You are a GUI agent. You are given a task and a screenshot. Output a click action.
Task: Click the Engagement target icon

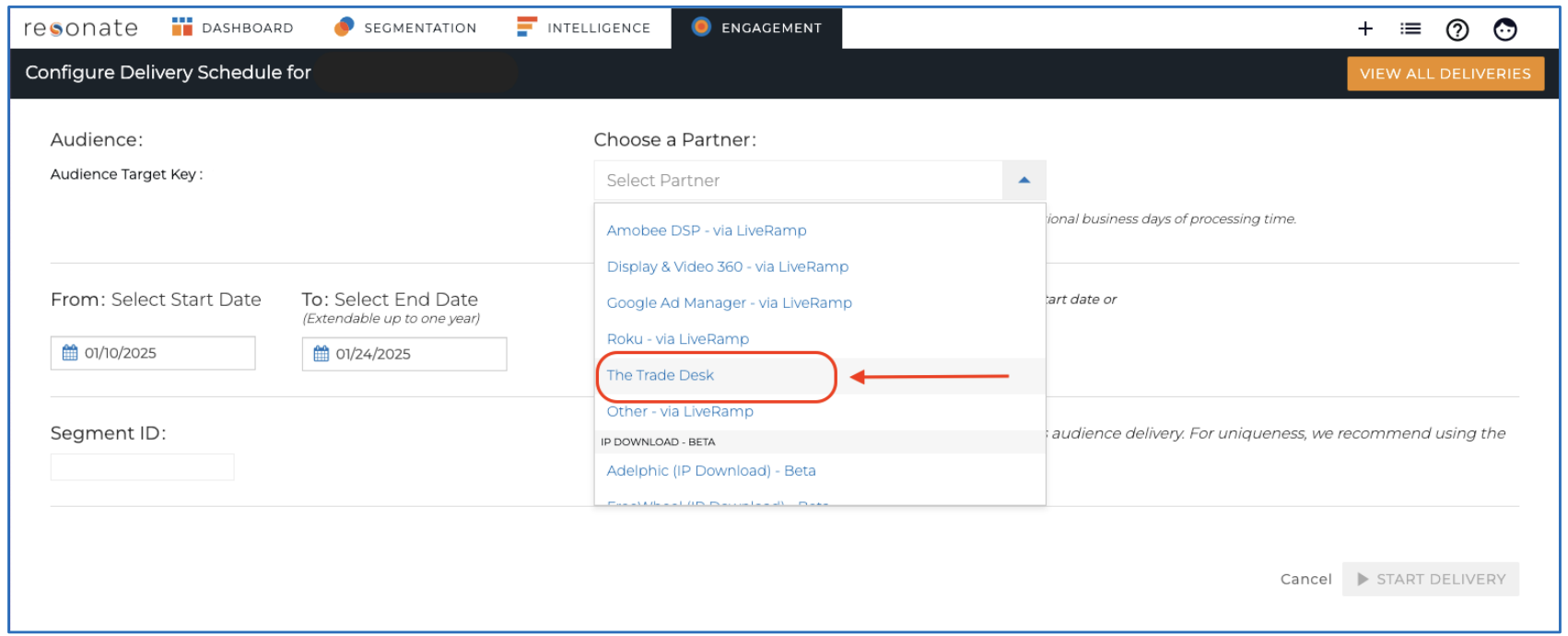(701, 27)
